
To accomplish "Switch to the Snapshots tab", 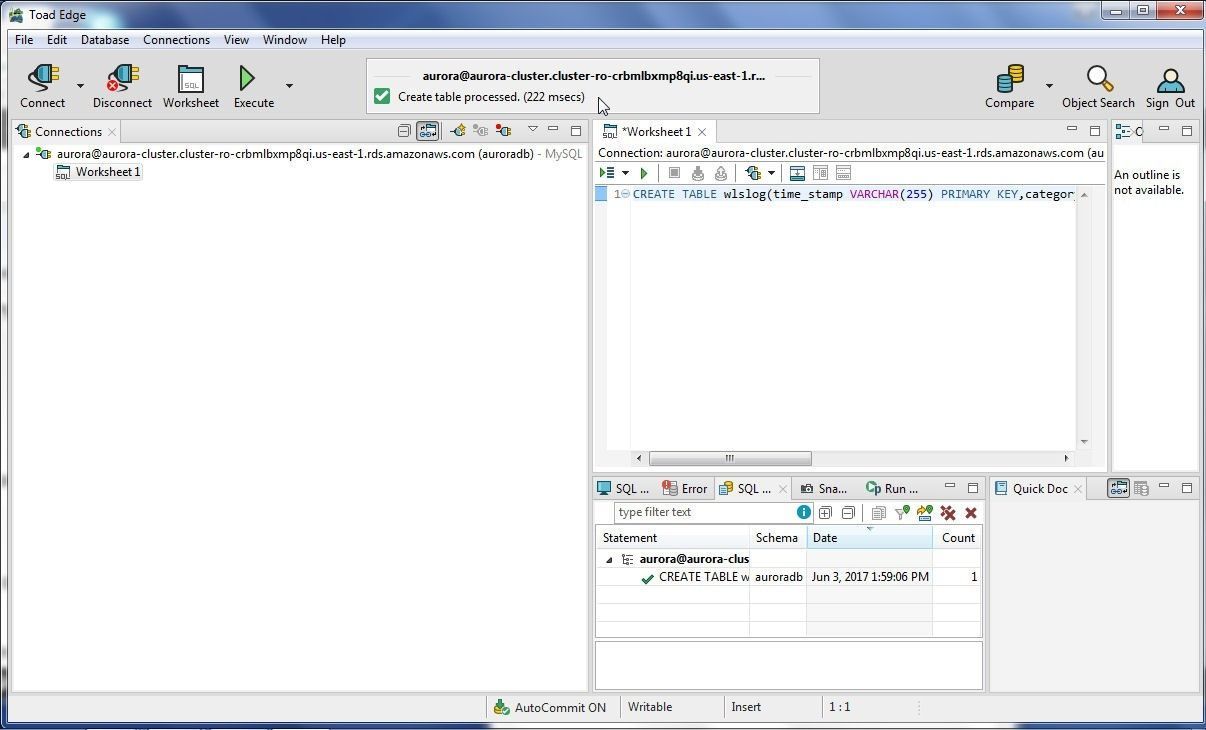I will (x=823, y=489).
